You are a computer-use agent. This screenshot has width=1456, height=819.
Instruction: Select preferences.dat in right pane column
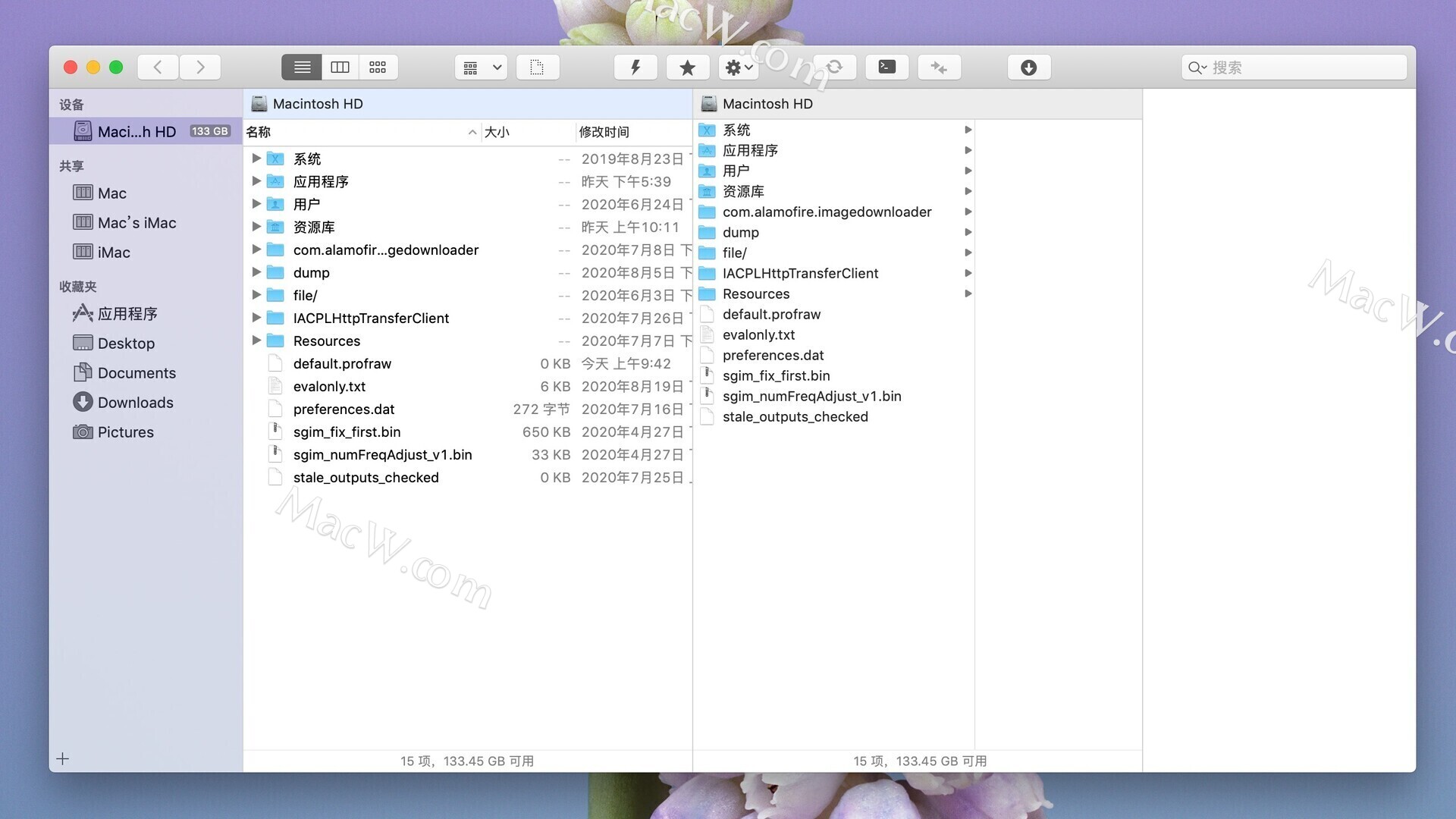(x=834, y=356)
